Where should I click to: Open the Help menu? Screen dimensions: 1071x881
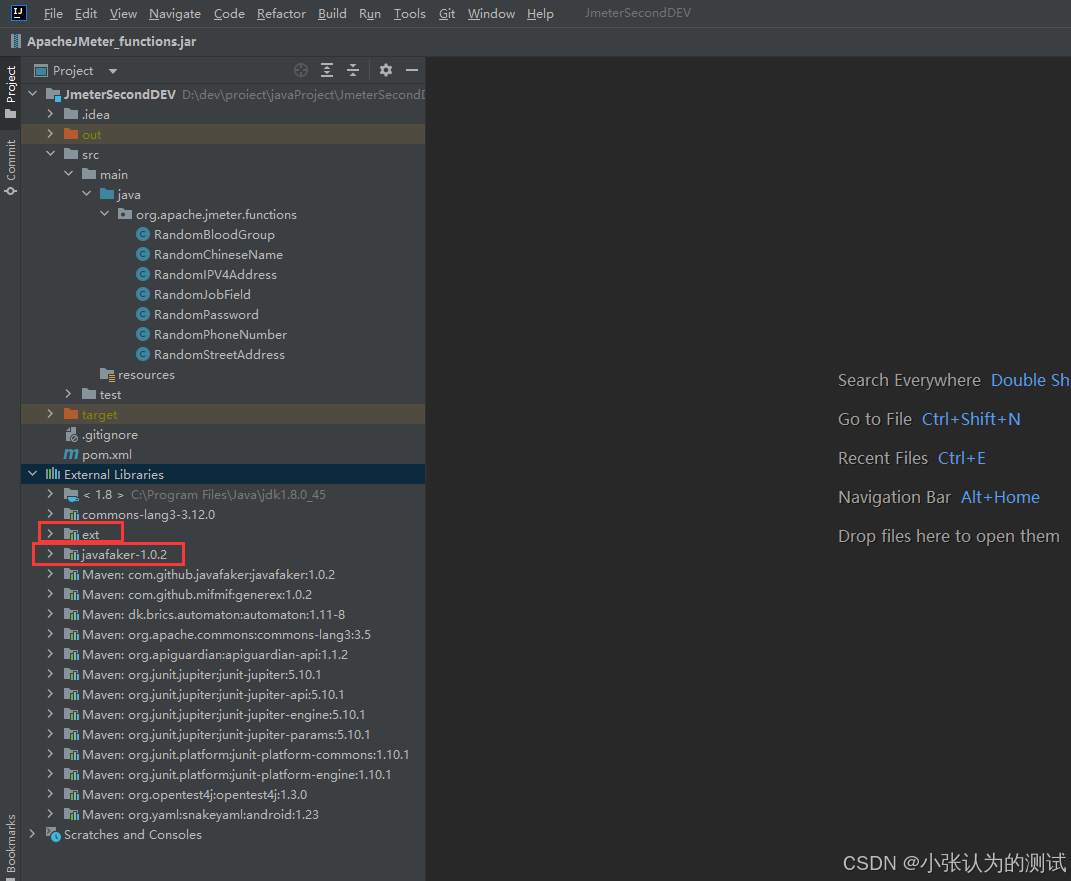tap(540, 14)
